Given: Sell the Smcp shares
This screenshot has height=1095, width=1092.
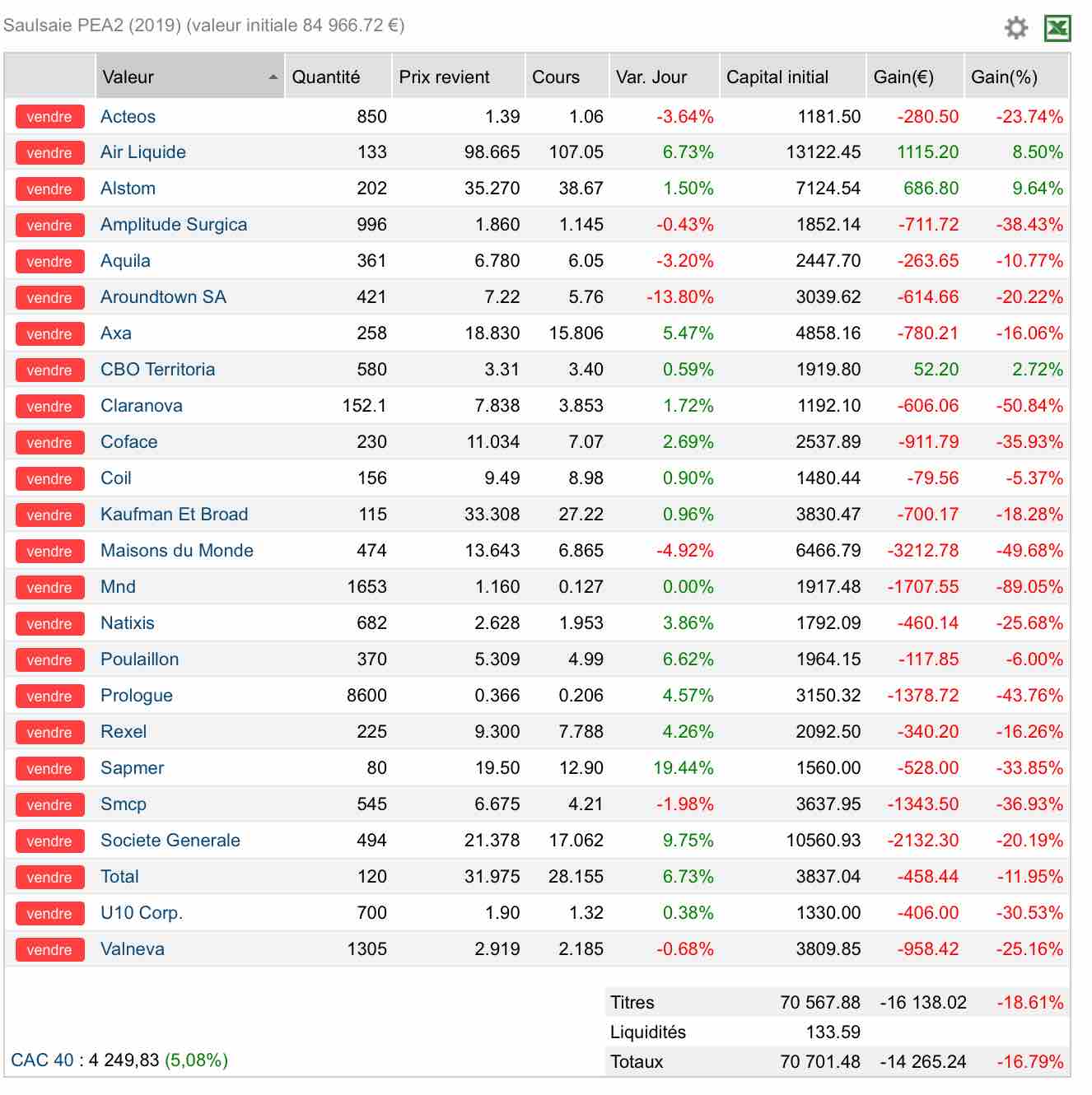Looking at the screenshot, I should coord(49,805).
